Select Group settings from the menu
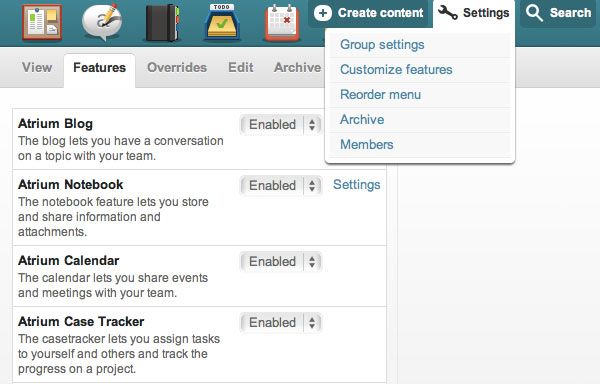This screenshot has width=600, height=384. point(382,45)
